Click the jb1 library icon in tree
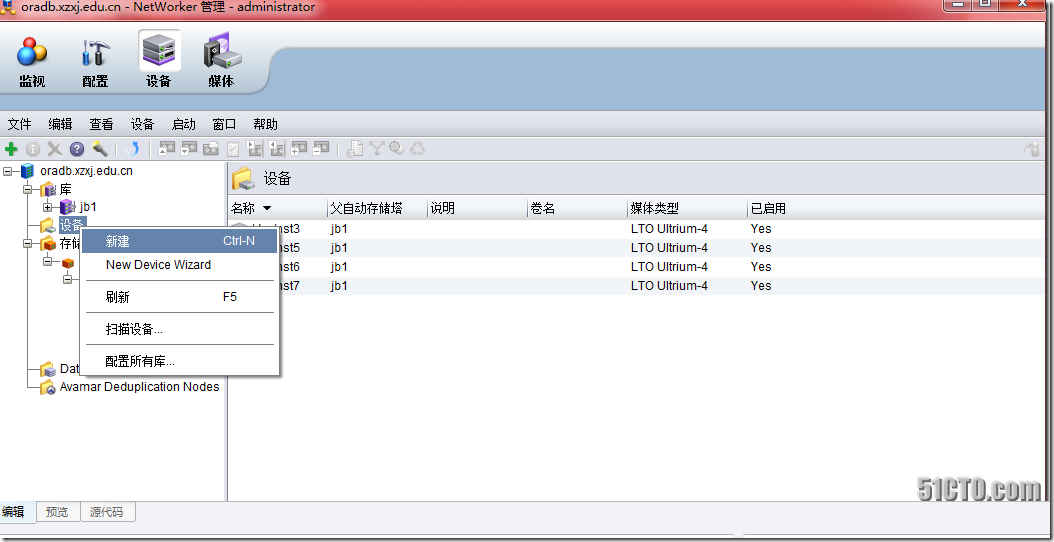The width and height of the screenshot is (1054, 542). 67,207
